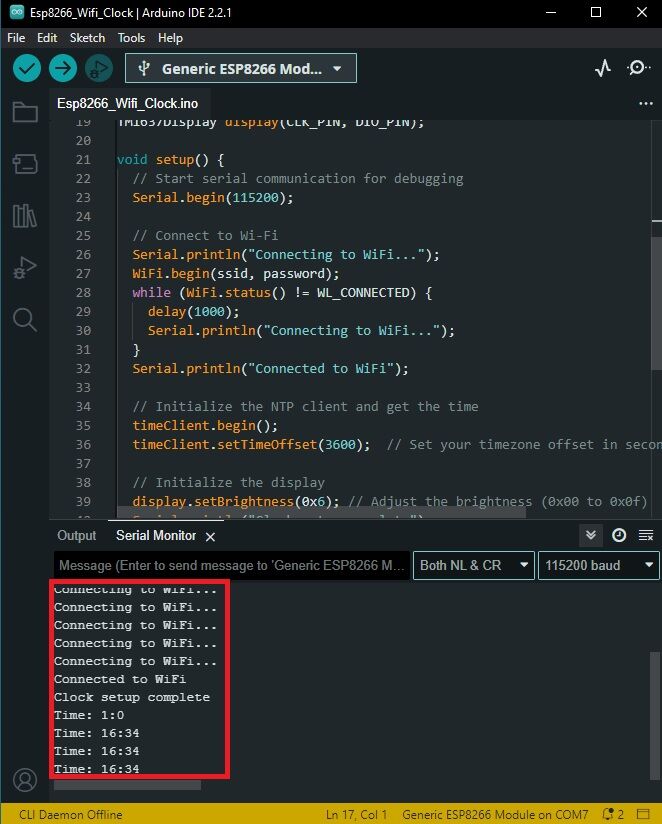Screen dimensions: 662x824
Task: Switch to the Output tab
Action: click(77, 536)
